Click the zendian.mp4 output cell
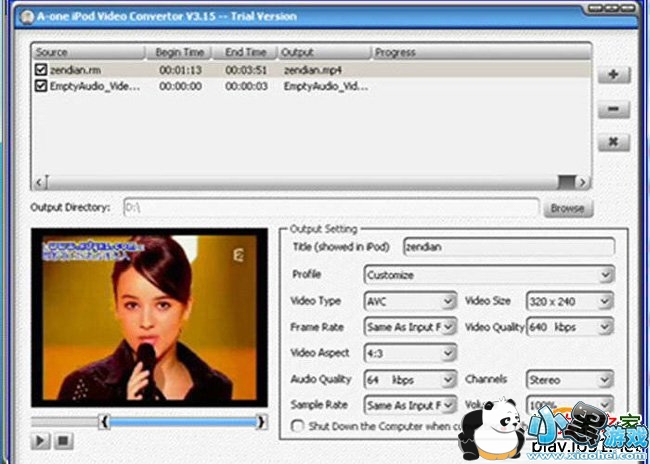This screenshot has width=650, height=464. 313,70
